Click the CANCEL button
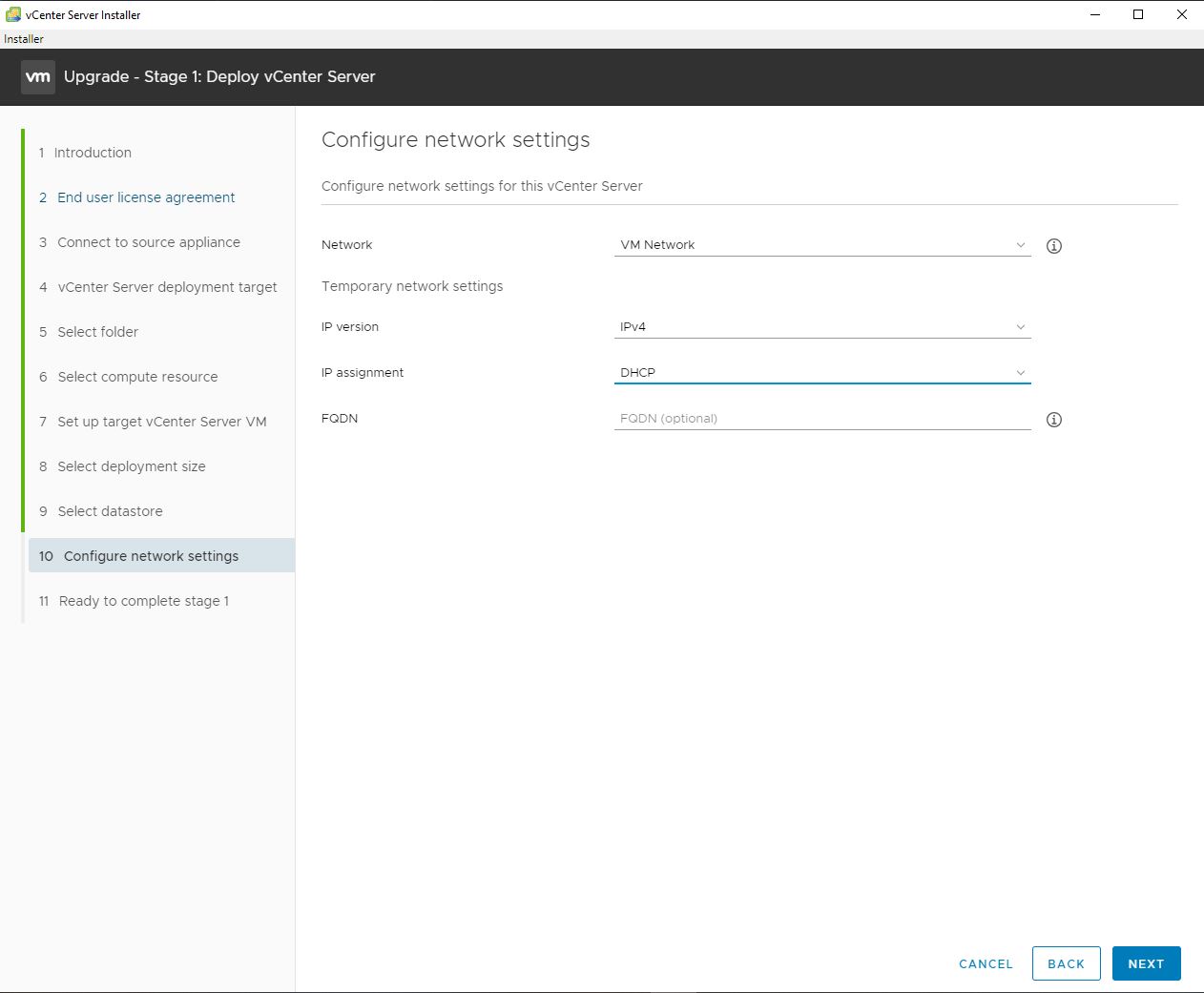This screenshot has height=993, width=1204. [986, 964]
